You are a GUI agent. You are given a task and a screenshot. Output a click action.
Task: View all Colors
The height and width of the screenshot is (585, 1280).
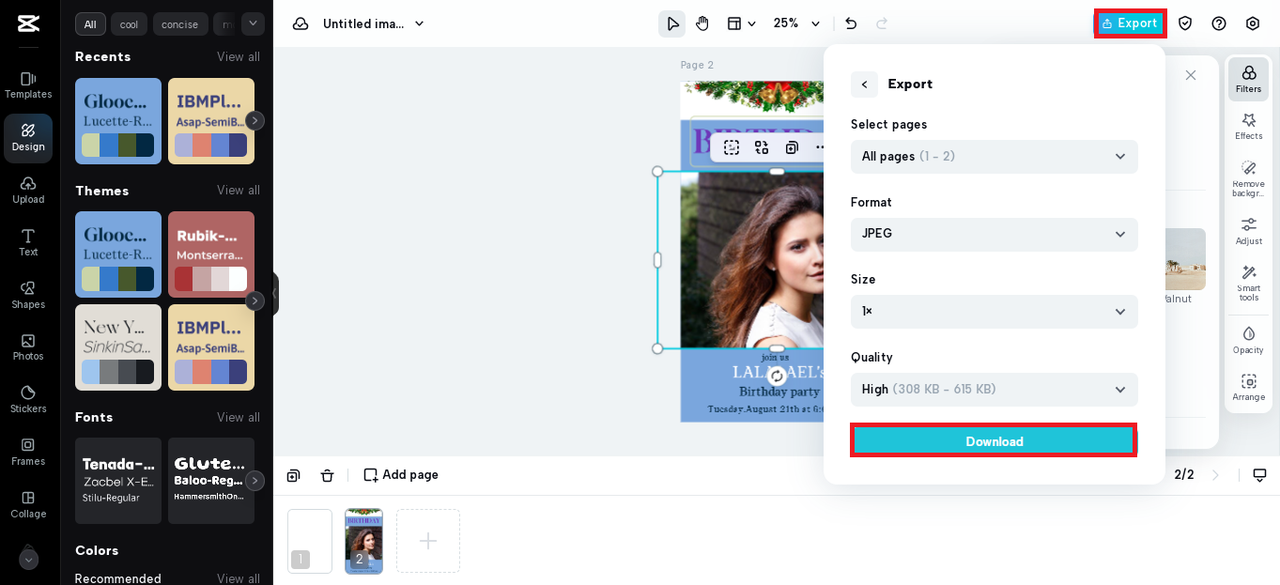(x=238, y=578)
